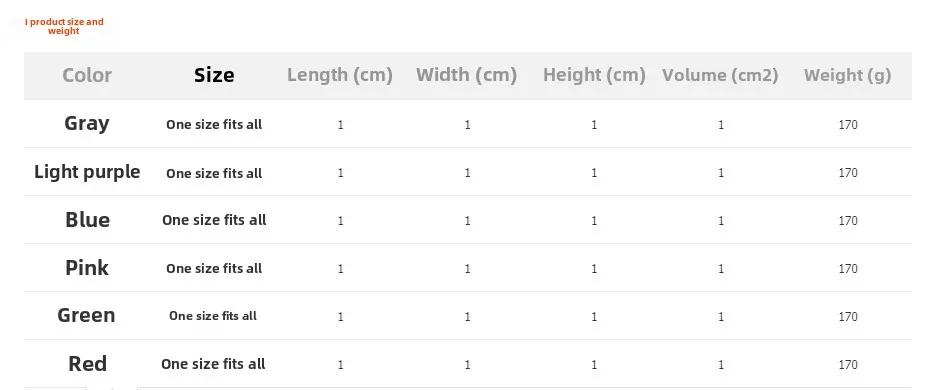Click the Green color row label
The image size is (948, 390).
coord(86,316)
